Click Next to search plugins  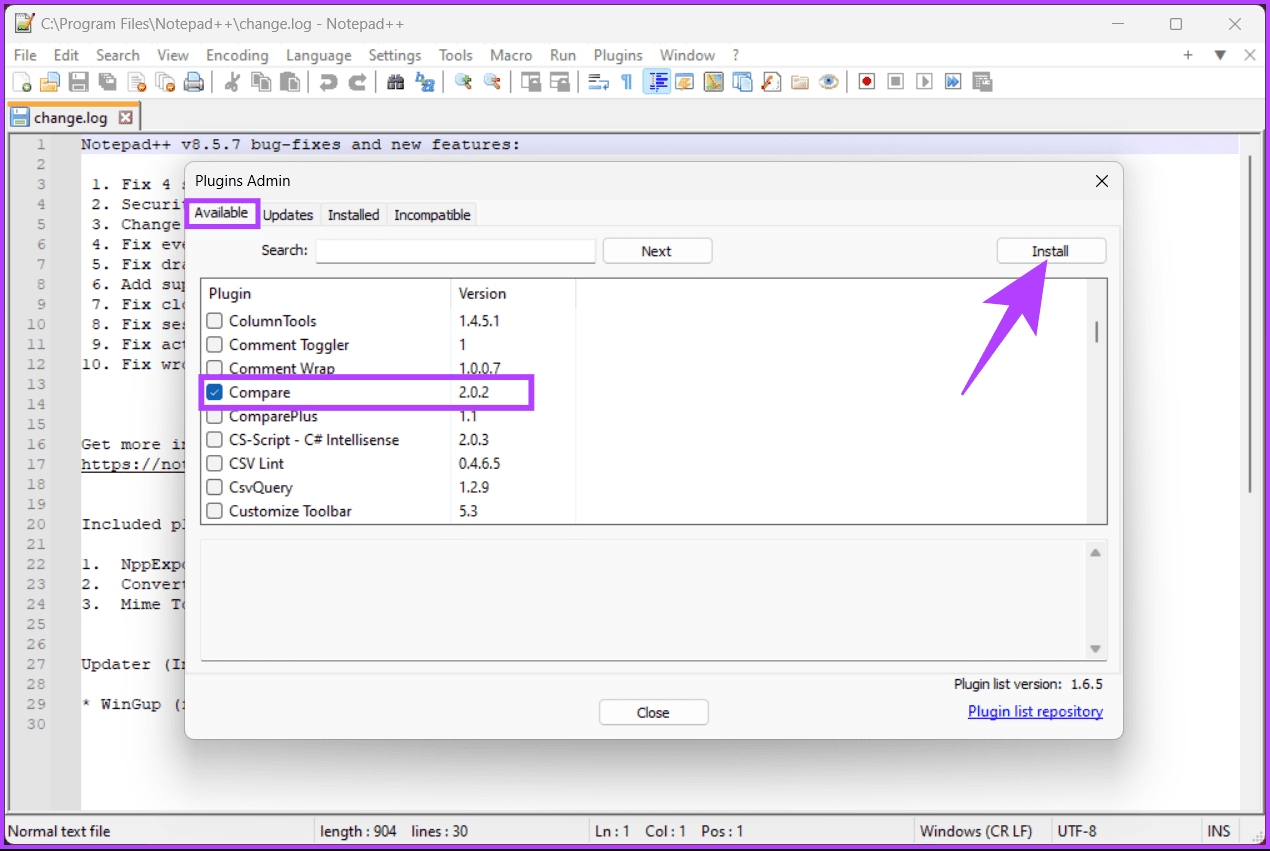657,250
